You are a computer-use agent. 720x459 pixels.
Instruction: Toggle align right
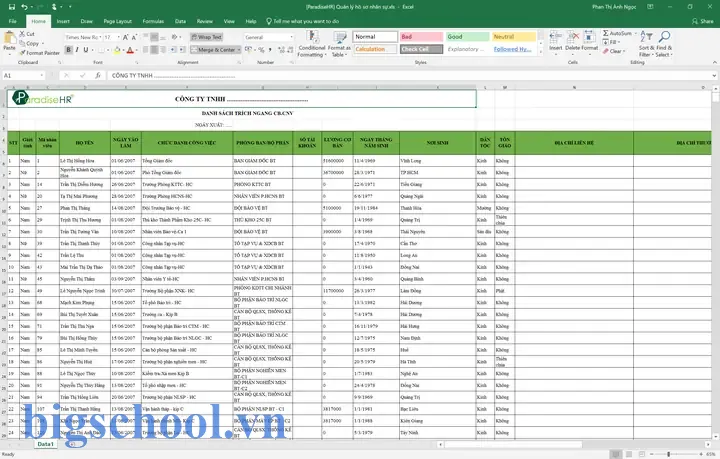tap(163, 50)
